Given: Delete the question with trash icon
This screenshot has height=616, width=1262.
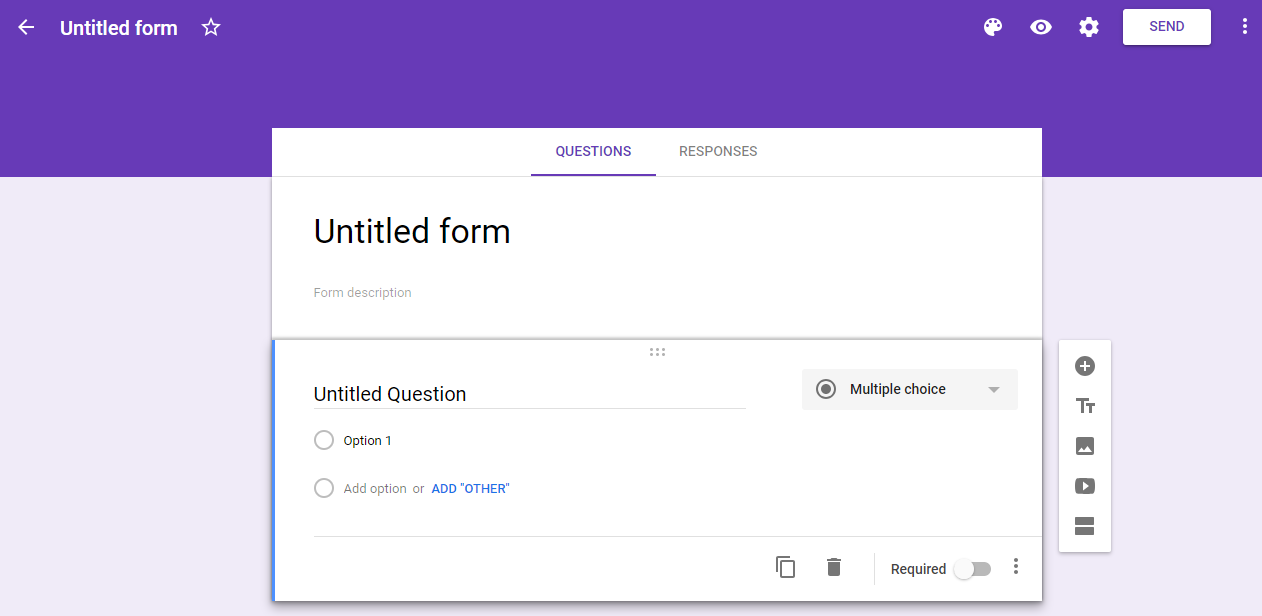Looking at the screenshot, I should [834, 567].
